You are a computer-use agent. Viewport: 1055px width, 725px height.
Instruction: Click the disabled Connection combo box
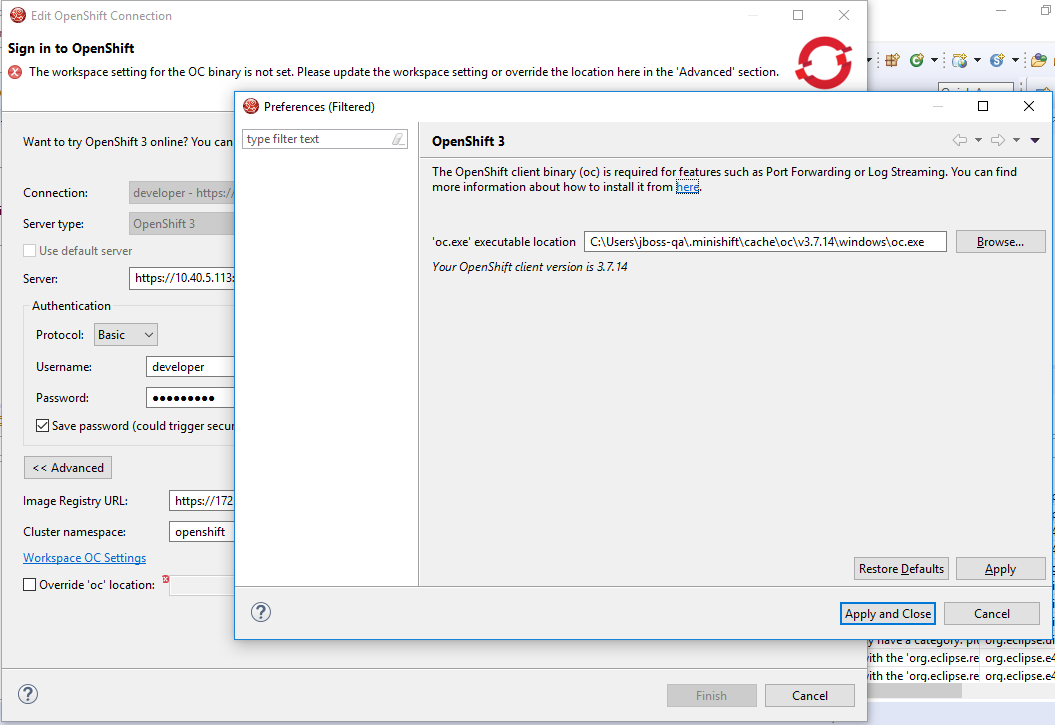tap(181, 193)
